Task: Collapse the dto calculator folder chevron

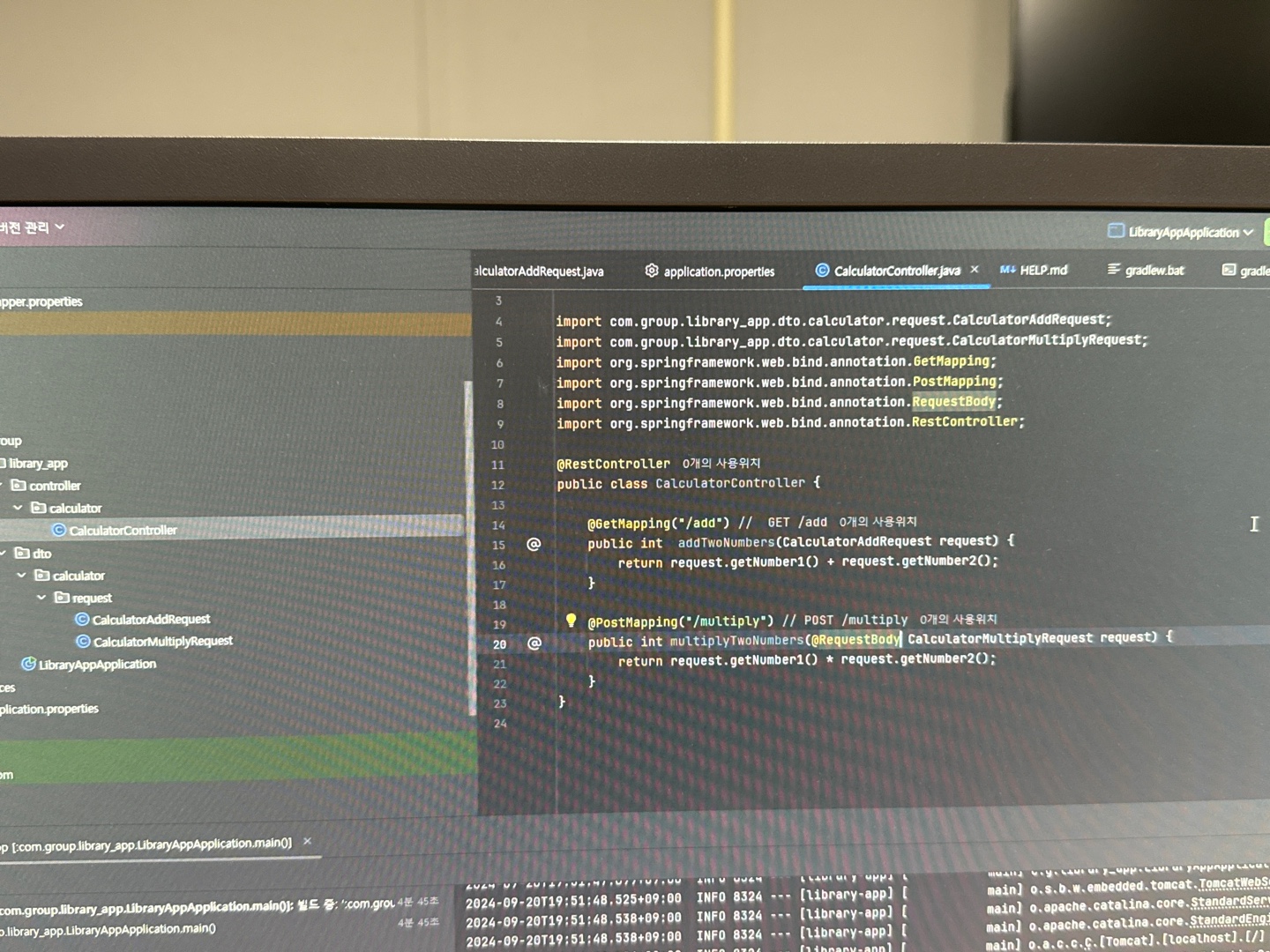Action: click(22, 575)
